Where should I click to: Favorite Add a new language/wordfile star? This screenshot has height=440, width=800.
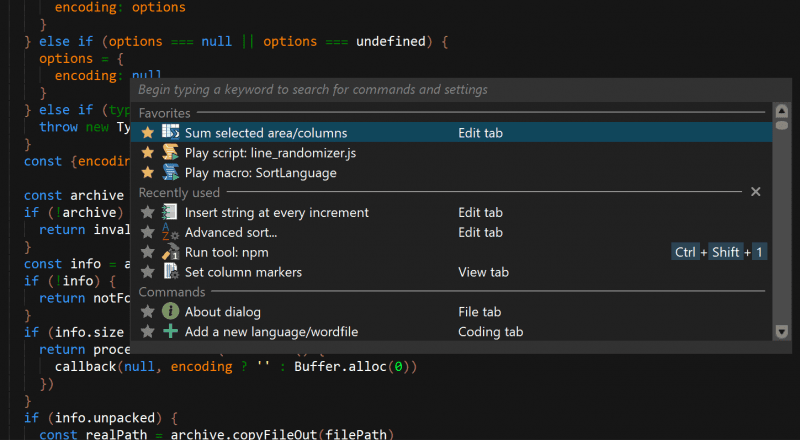pos(147,331)
